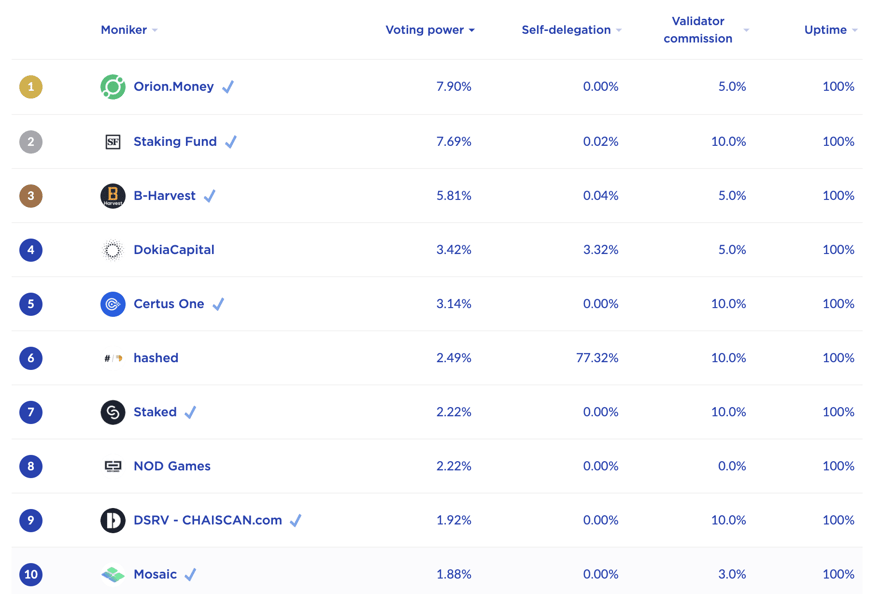Open the Mosaic validator link
Viewport: 880px width, 594px height.
(155, 574)
